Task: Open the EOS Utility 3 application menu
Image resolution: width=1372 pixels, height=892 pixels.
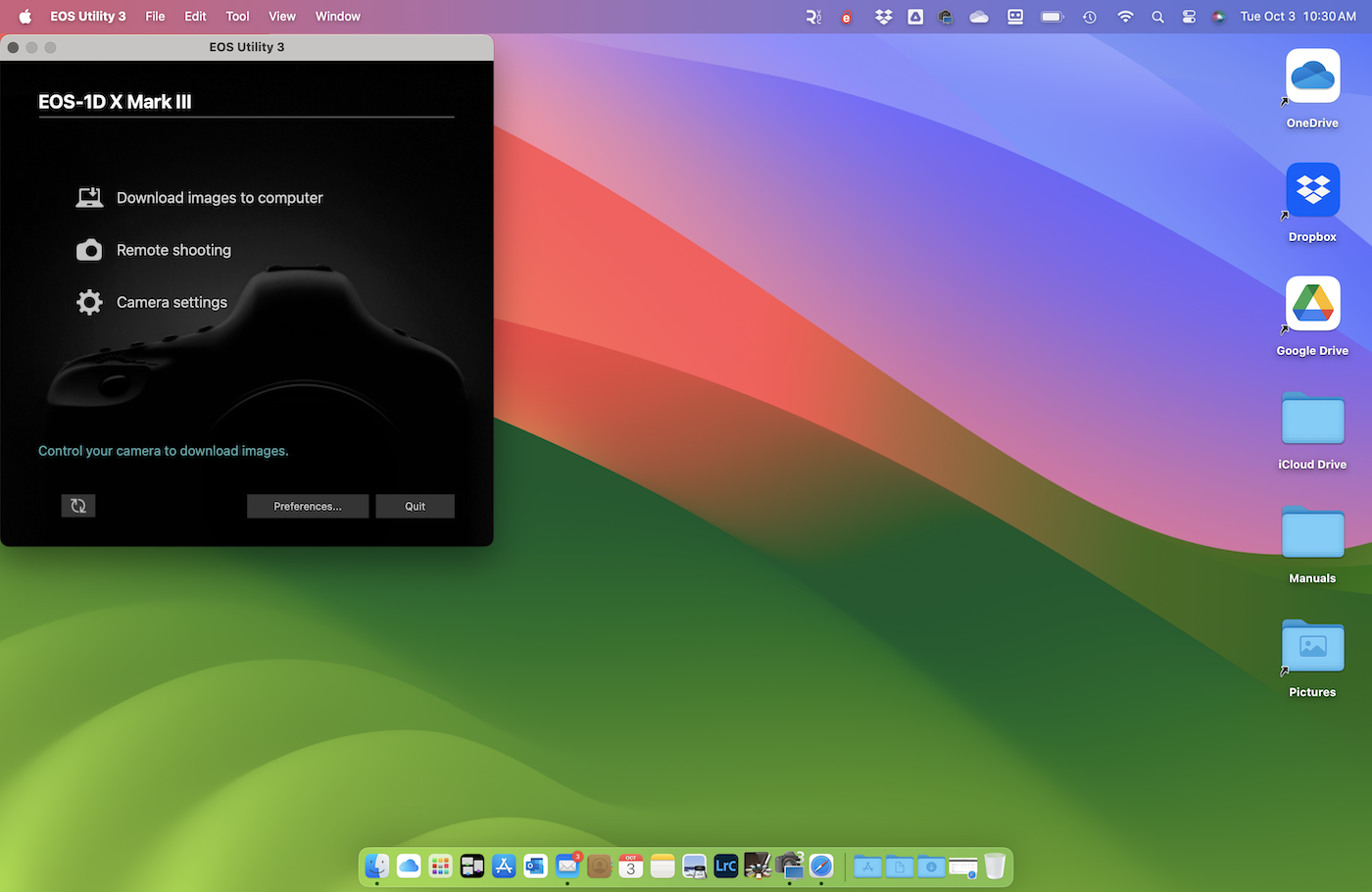Action: click(88, 17)
